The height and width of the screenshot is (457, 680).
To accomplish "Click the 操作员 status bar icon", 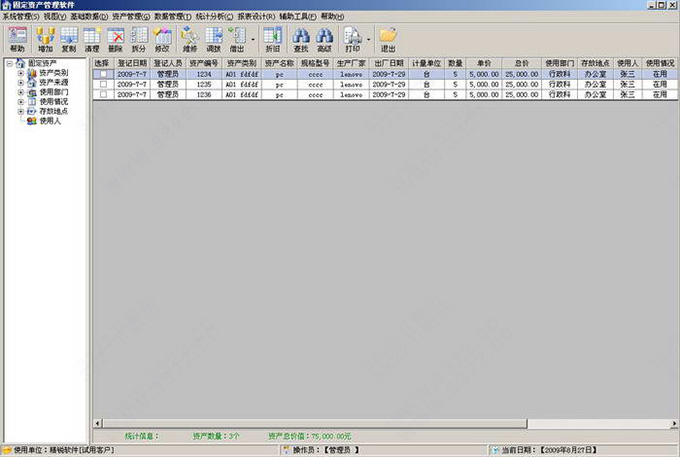I will [286, 450].
